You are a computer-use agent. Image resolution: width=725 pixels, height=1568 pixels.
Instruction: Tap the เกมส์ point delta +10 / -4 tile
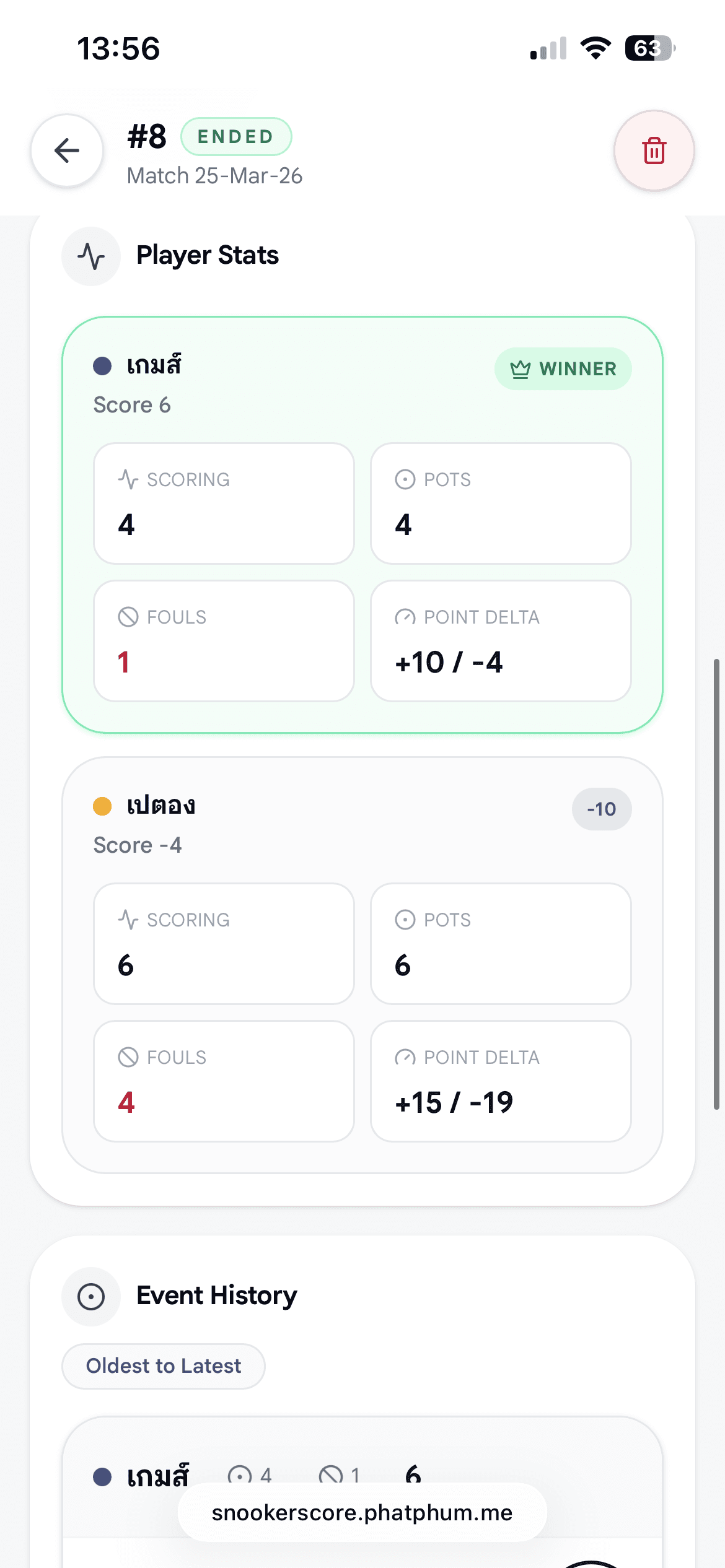(x=501, y=640)
